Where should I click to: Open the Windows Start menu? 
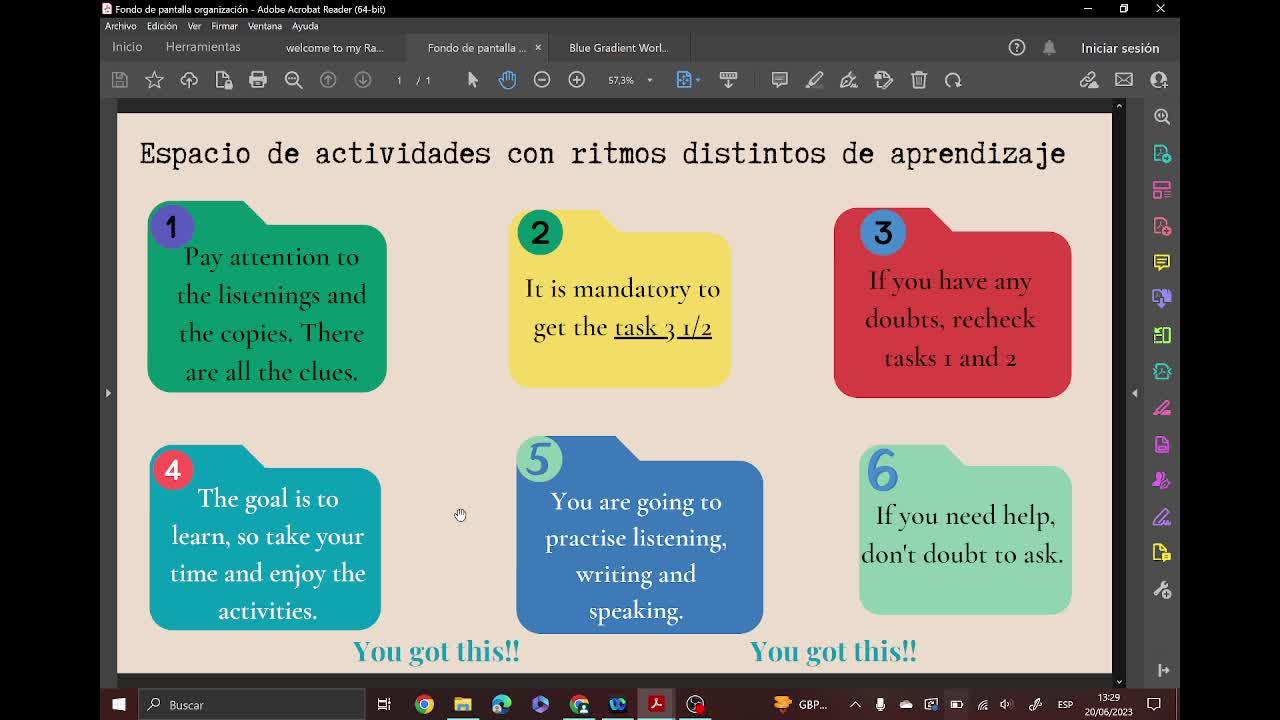point(119,705)
